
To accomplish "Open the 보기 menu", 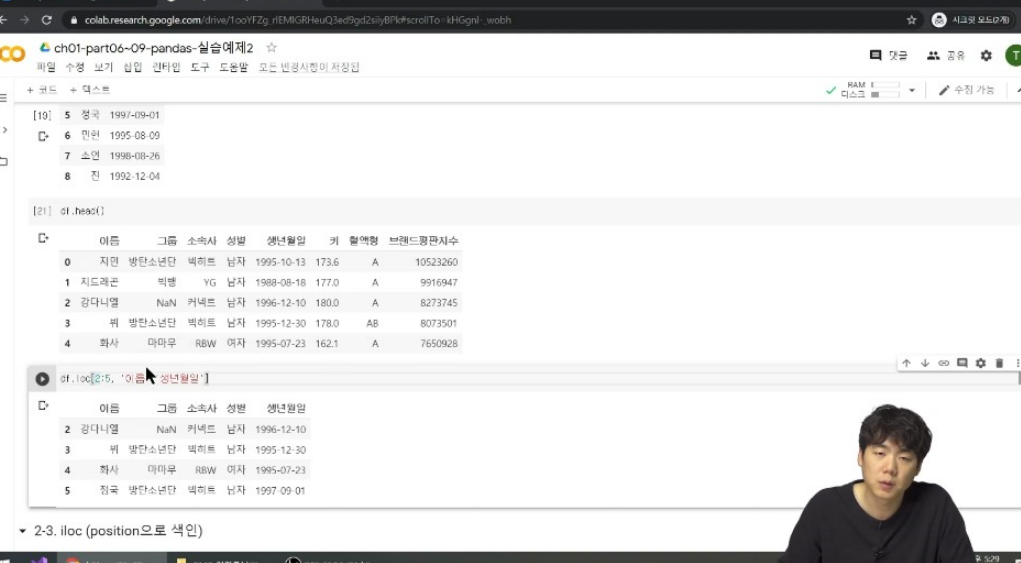I will (x=104, y=67).
